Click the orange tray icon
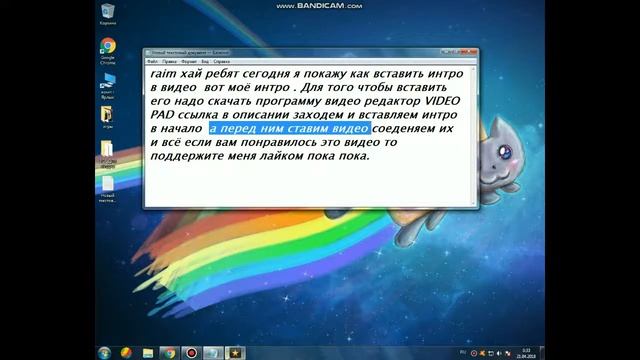Viewport: 640px width, 360px height. point(482,353)
